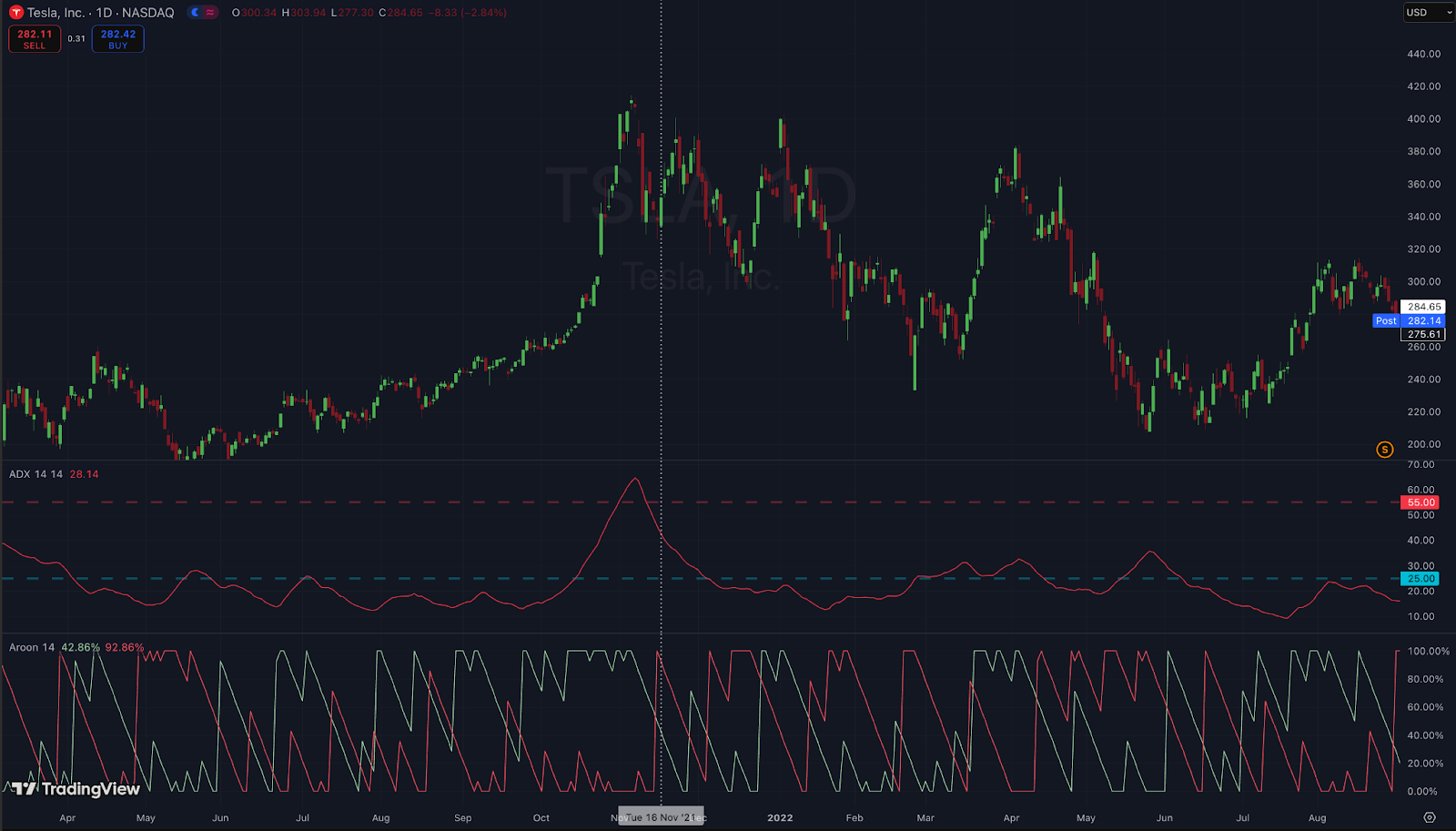Open chart settings gear icon
The height and width of the screenshot is (831, 1456).
pyautogui.click(x=1429, y=817)
